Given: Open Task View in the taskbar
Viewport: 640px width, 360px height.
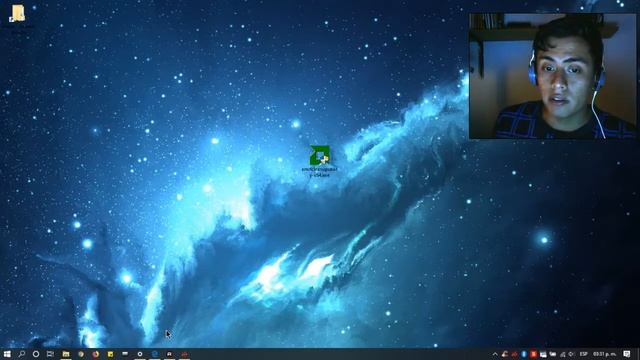Looking at the screenshot, I should [50, 354].
